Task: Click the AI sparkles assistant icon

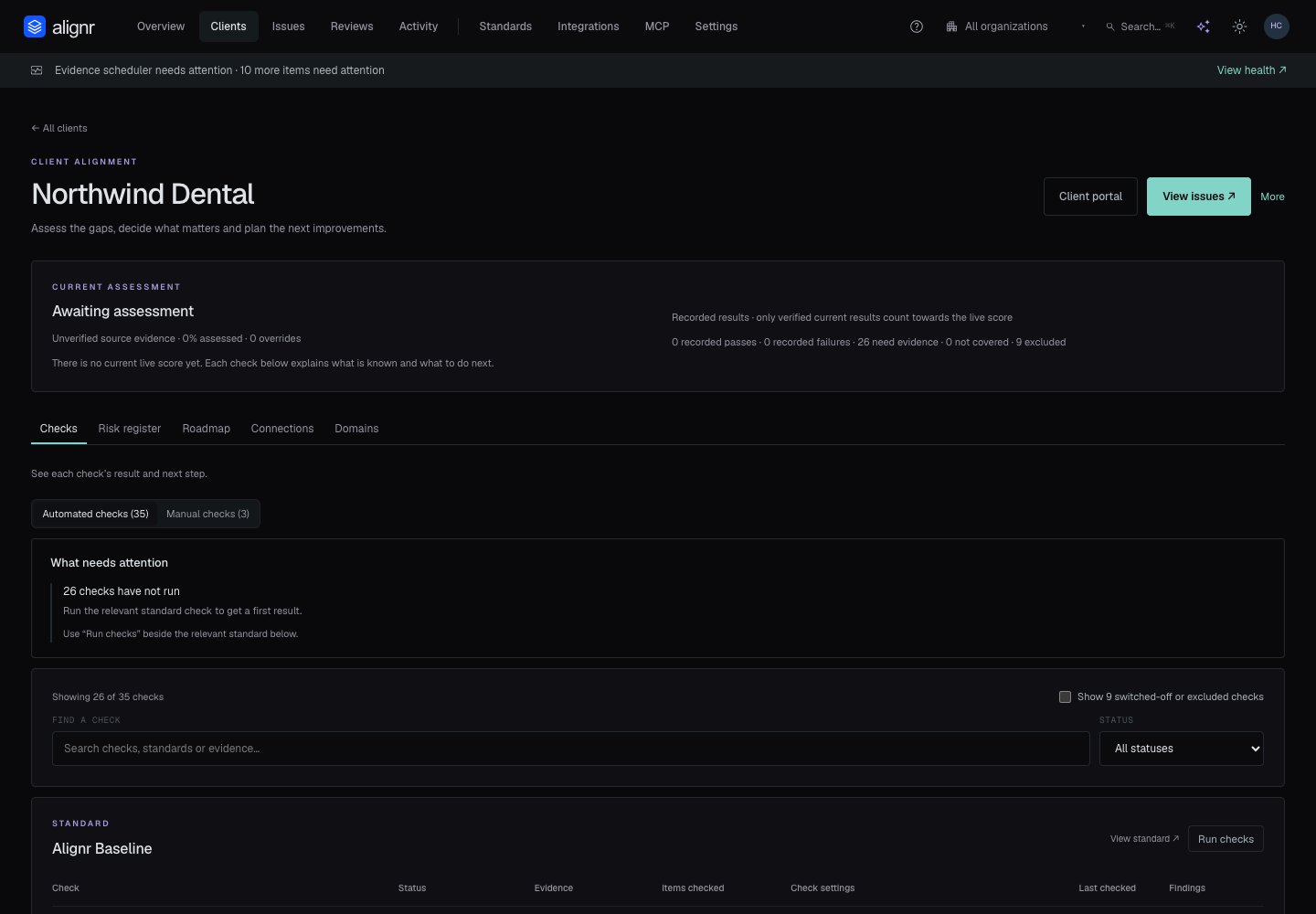Action: click(1204, 27)
